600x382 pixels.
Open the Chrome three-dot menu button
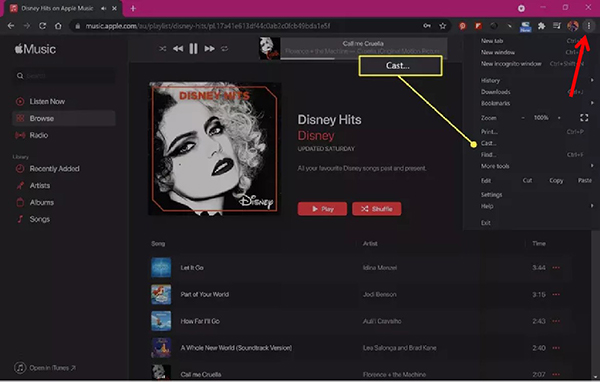point(589,26)
